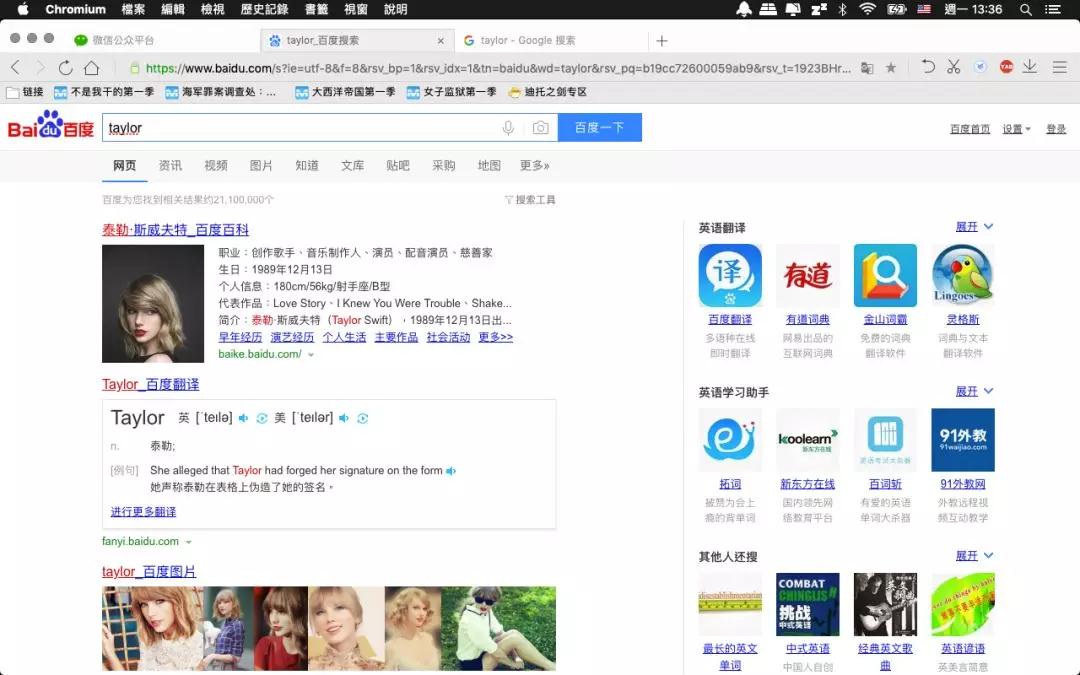This screenshot has height=675, width=1080.
Task: Reload the page with the refresh icon
Action: coord(65,68)
